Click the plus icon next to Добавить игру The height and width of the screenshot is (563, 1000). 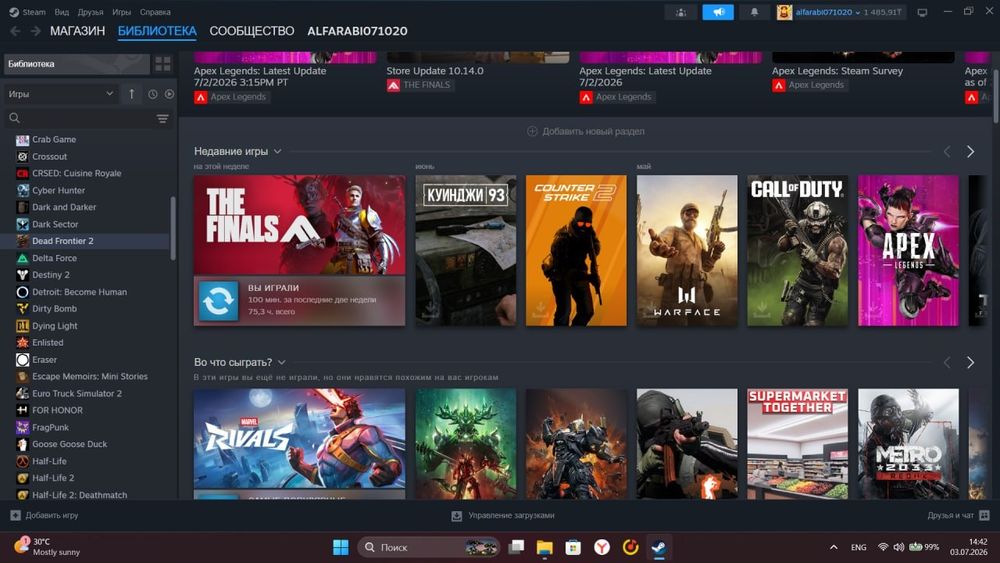point(15,515)
